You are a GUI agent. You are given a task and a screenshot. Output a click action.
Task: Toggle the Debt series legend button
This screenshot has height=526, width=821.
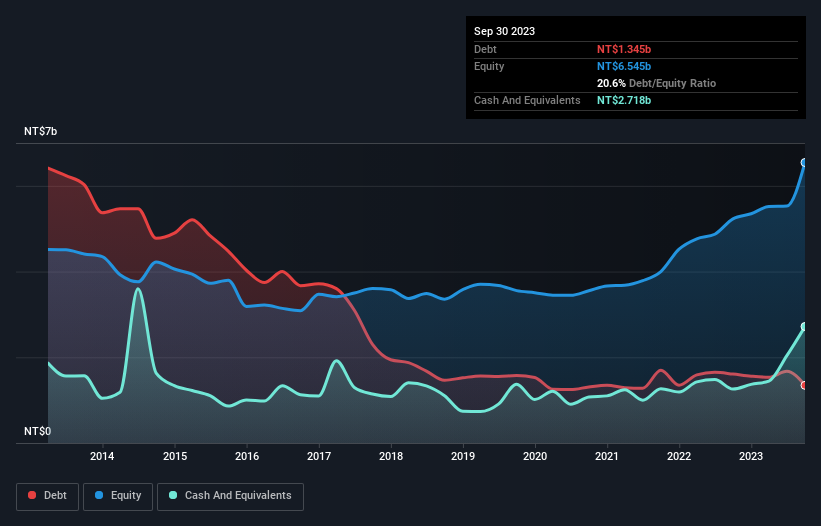click(48, 496)
